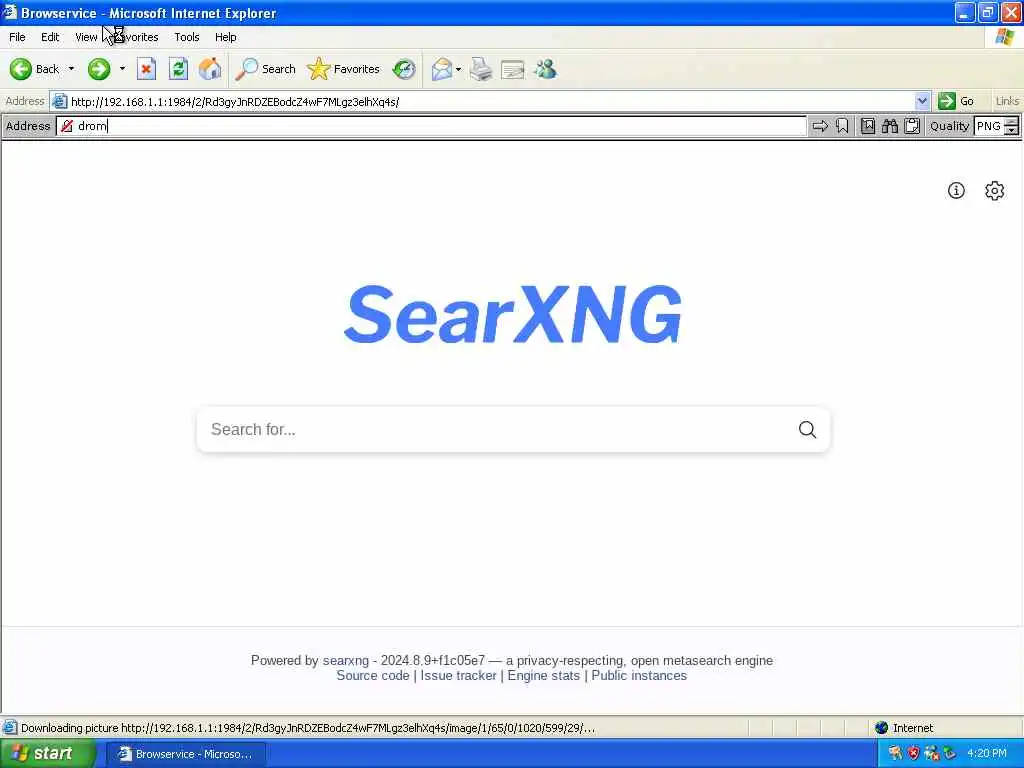Image resolution: width=1024 pixels, height=768 pixels.
Task: Open the Tools menu
Action: [187, 37]
